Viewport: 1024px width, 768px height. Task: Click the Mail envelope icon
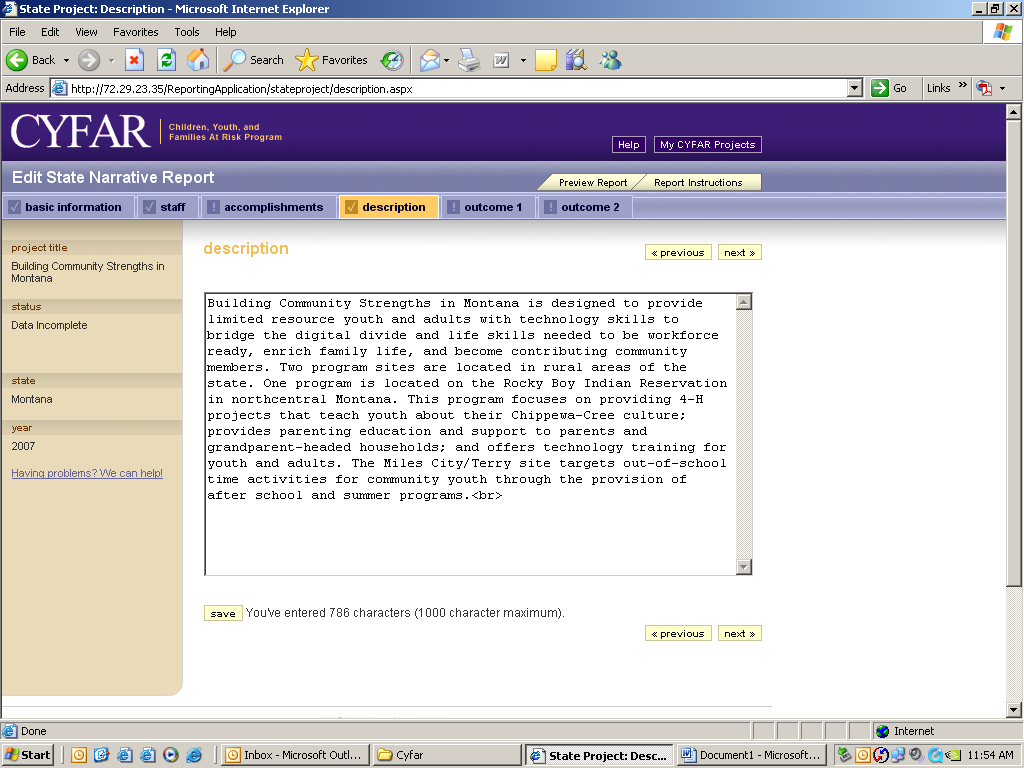430,60
